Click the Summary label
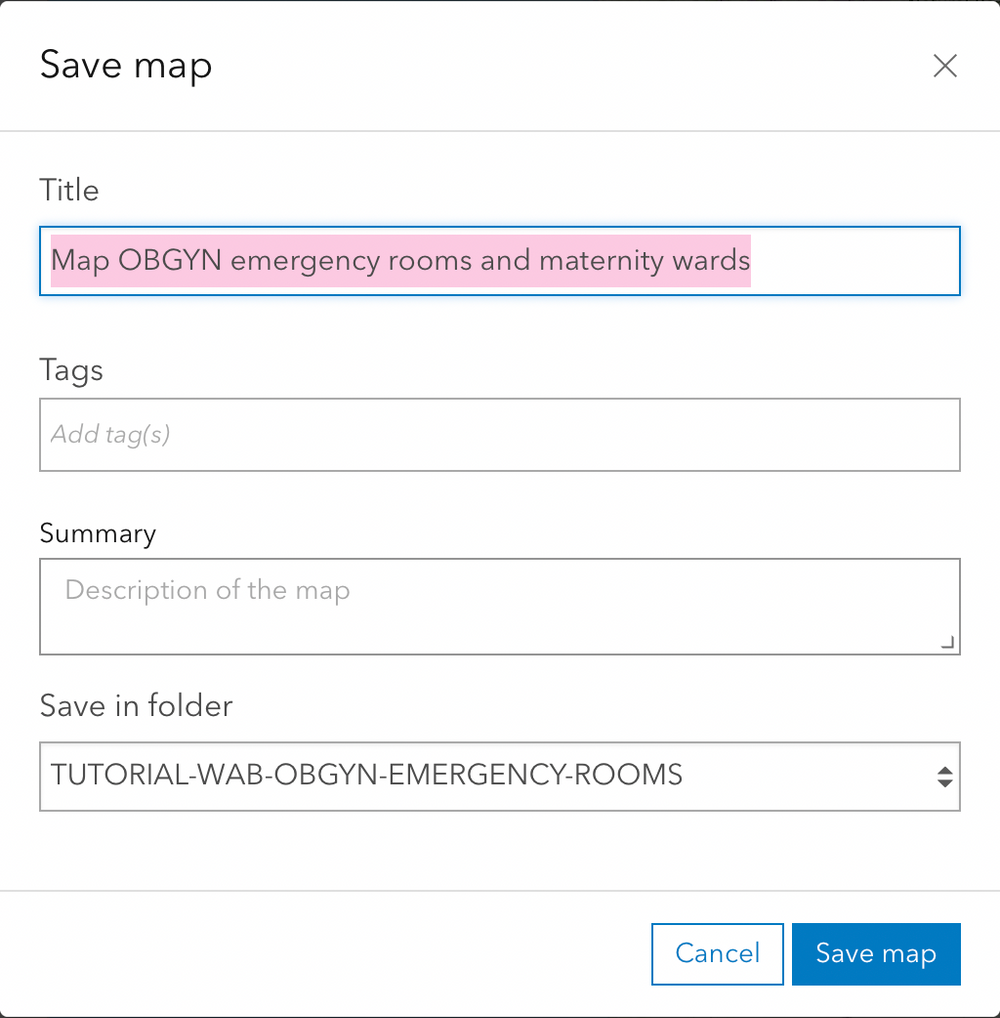This screenshot has height=1018, width=1000. pos(97,533)
